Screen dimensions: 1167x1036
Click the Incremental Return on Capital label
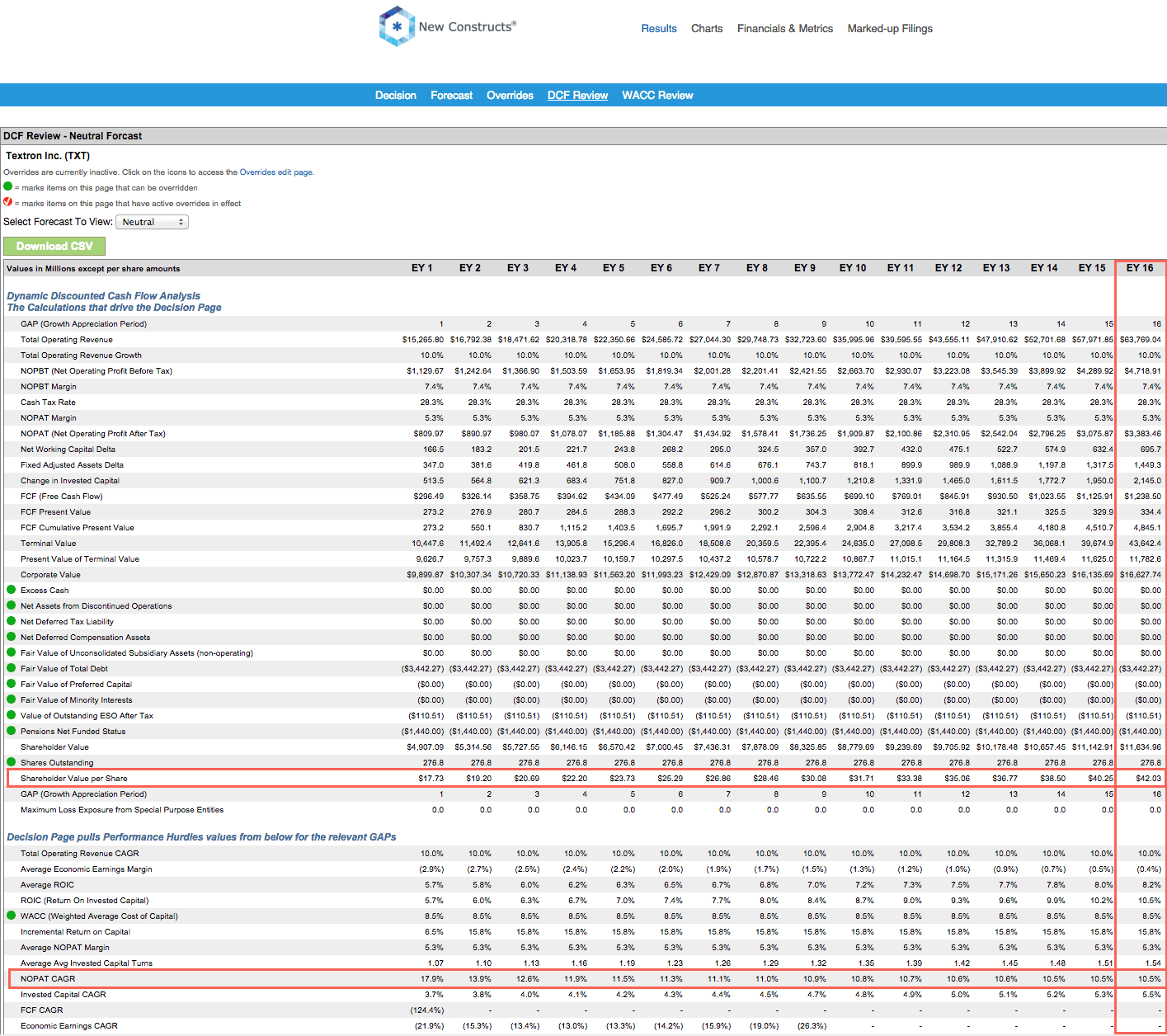coord(75,931)
